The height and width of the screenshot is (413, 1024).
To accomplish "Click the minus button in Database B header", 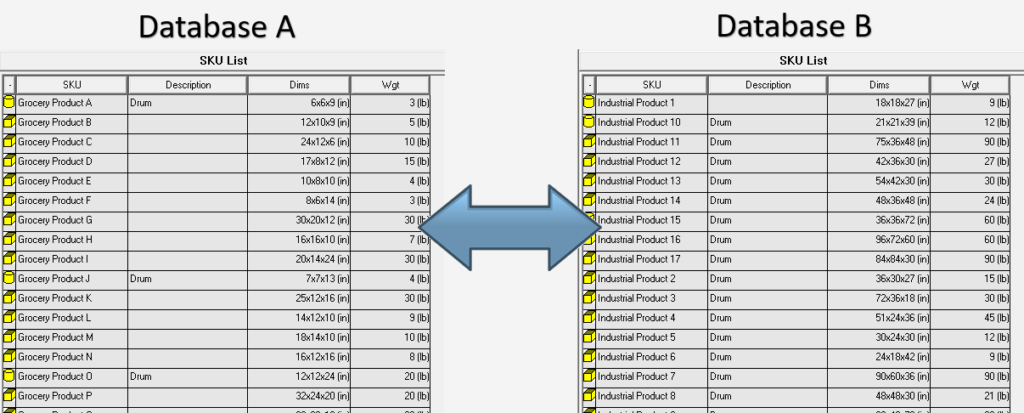I will [x=589, y=85].
